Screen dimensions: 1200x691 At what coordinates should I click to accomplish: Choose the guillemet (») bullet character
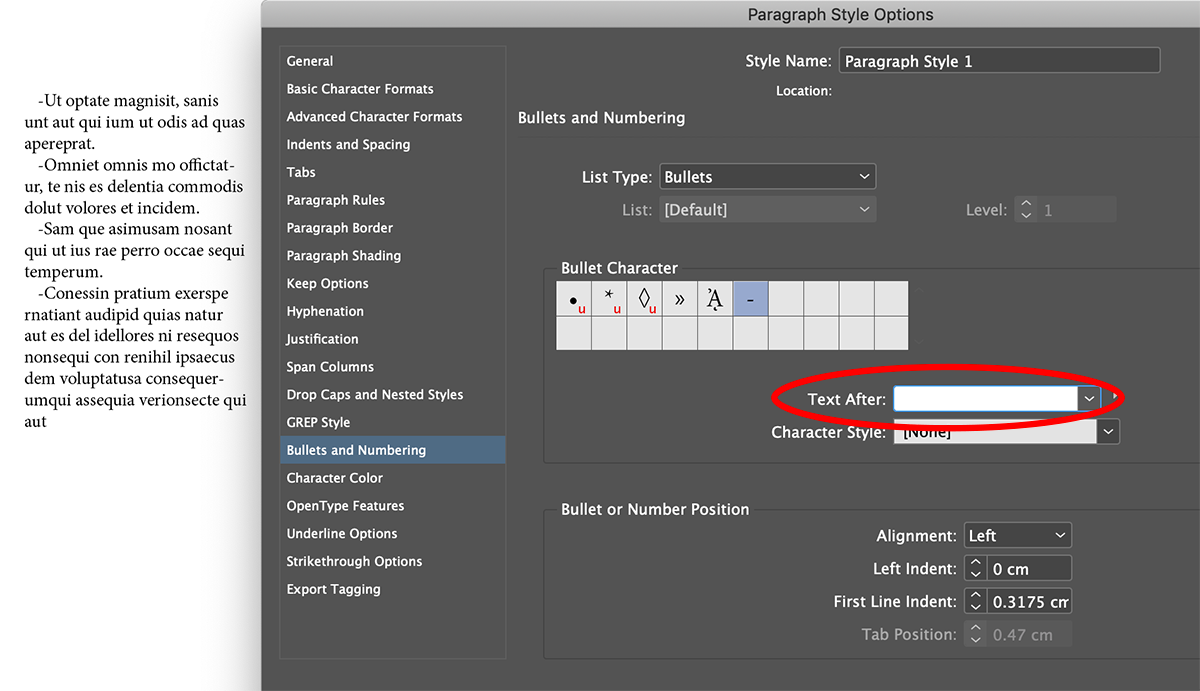[x=680, y=297]
